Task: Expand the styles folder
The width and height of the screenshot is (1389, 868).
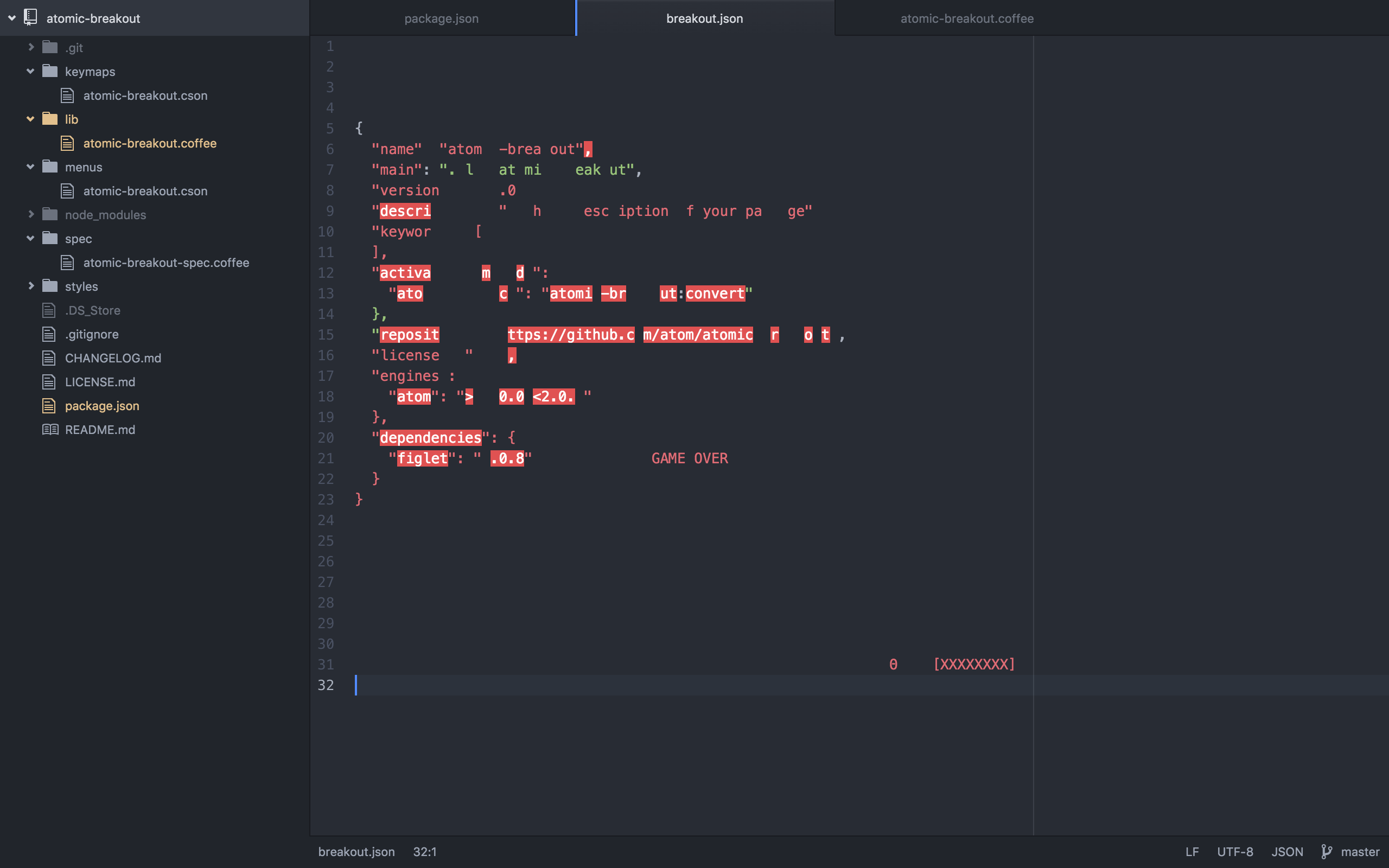Action: click(x=30, y=286)
